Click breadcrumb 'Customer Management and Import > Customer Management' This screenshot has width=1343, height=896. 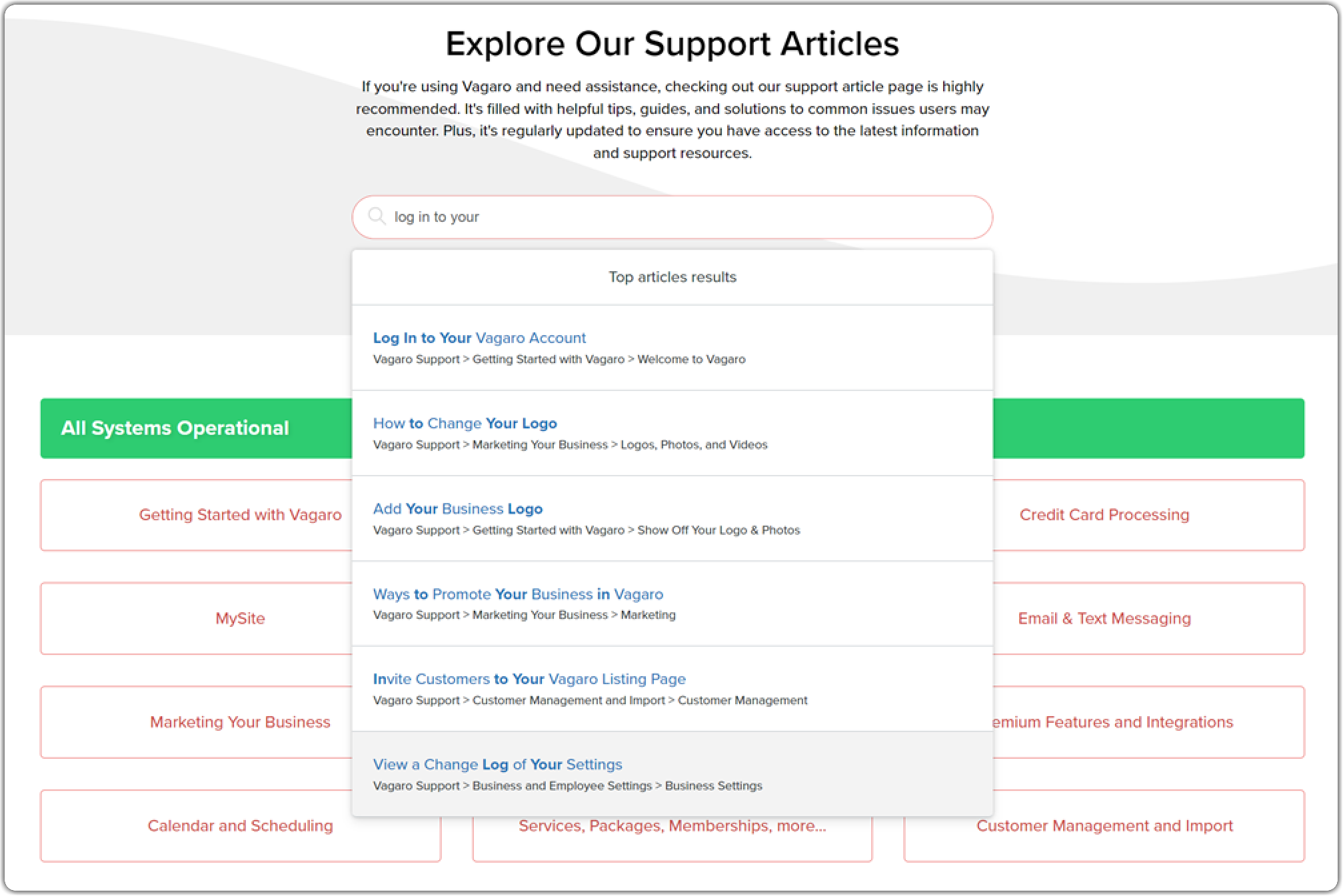tap(640, 700)
